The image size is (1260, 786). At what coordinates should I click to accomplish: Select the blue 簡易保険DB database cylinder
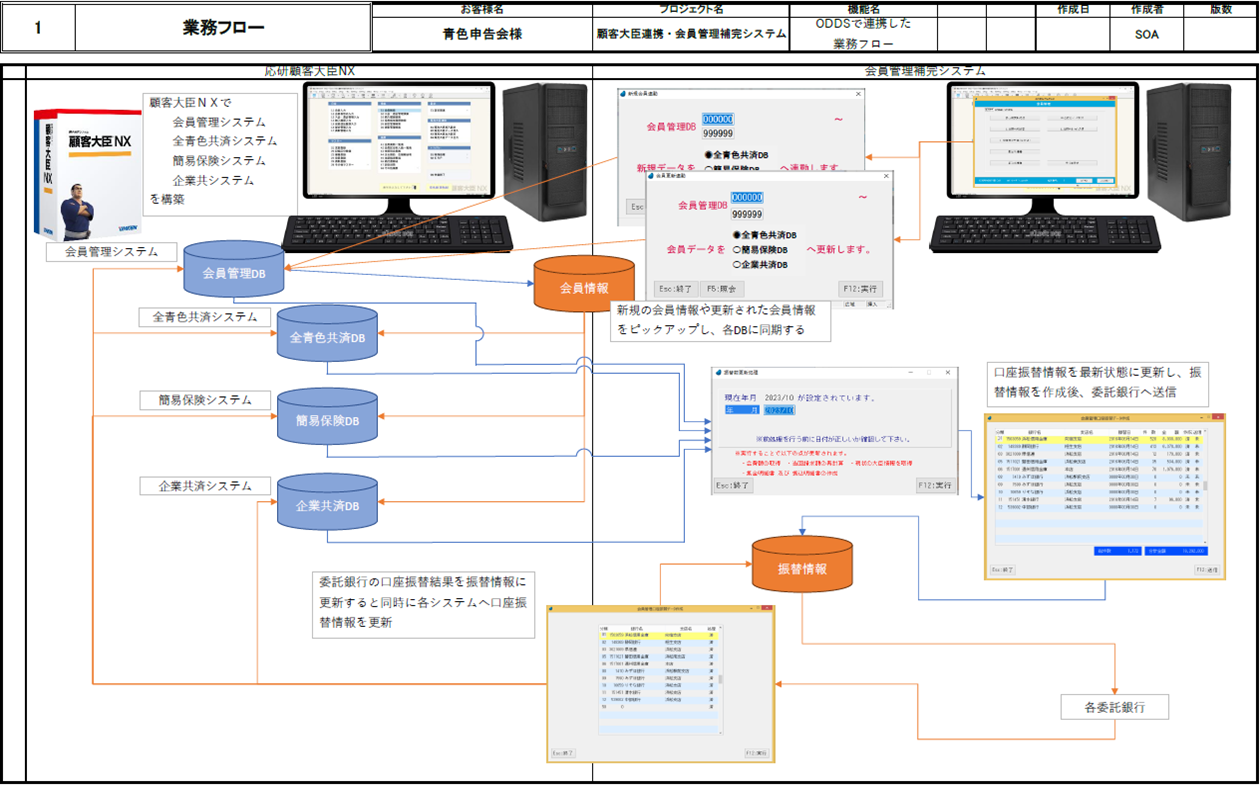pyautogui.click(x=327, y=417)
